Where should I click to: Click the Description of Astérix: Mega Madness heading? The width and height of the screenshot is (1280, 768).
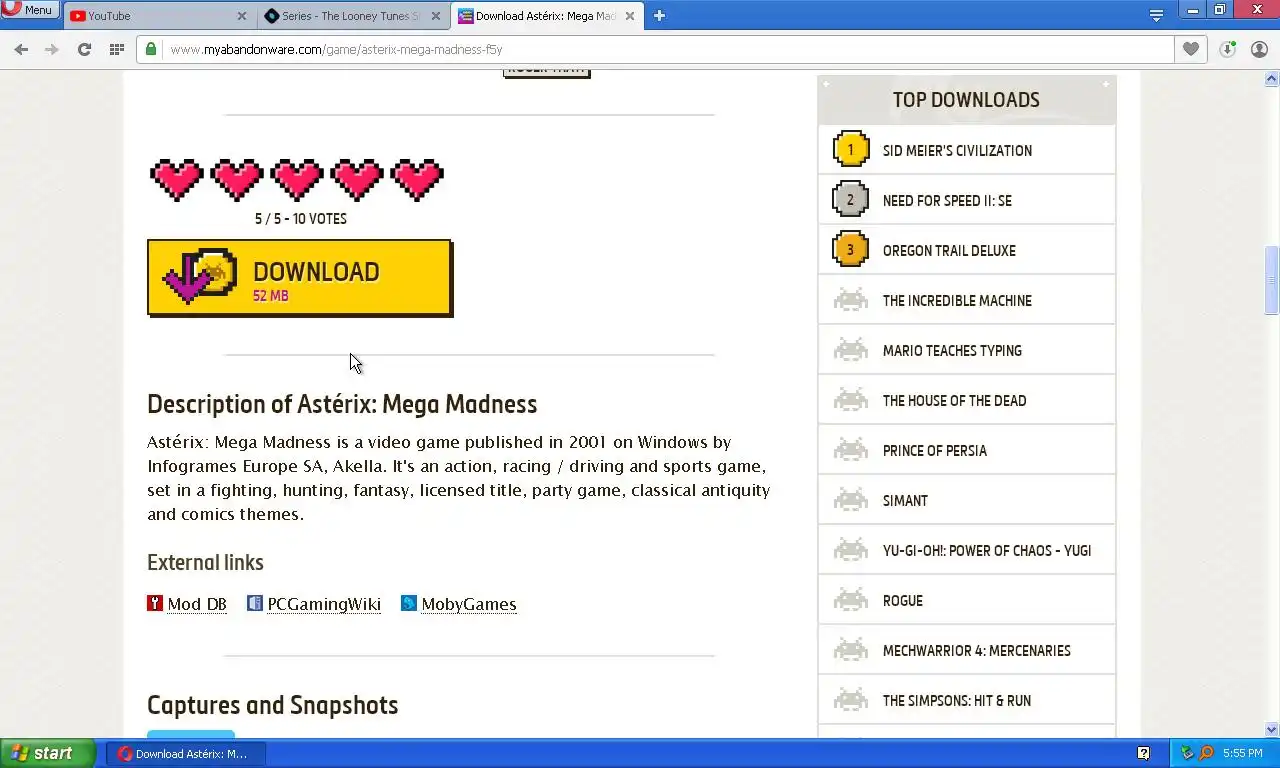(342, 404)
